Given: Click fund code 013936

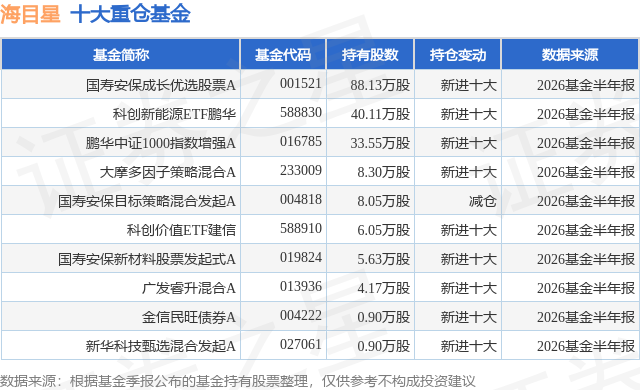Looking at the screenshot, I should (x=301, y=286).
